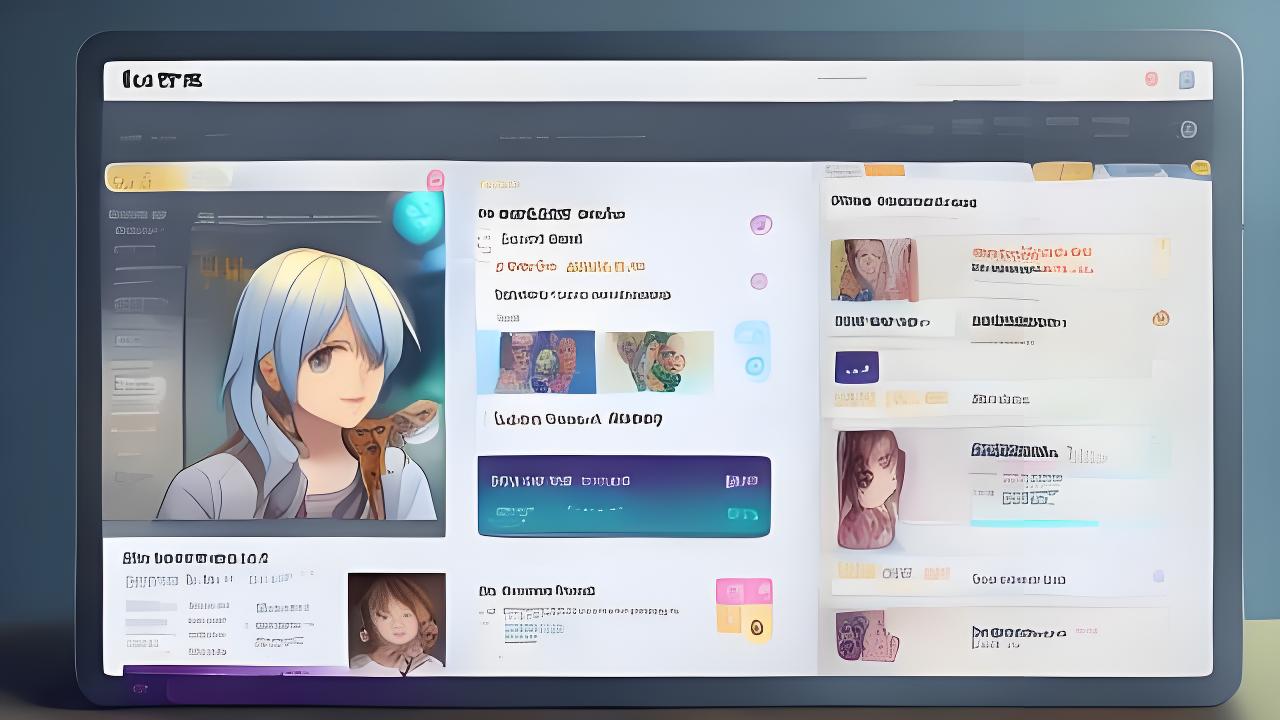This screenshot has width=1280, height=720.
Task: Select the wide yellow tab above the right panel
Action: [1062, 172]
